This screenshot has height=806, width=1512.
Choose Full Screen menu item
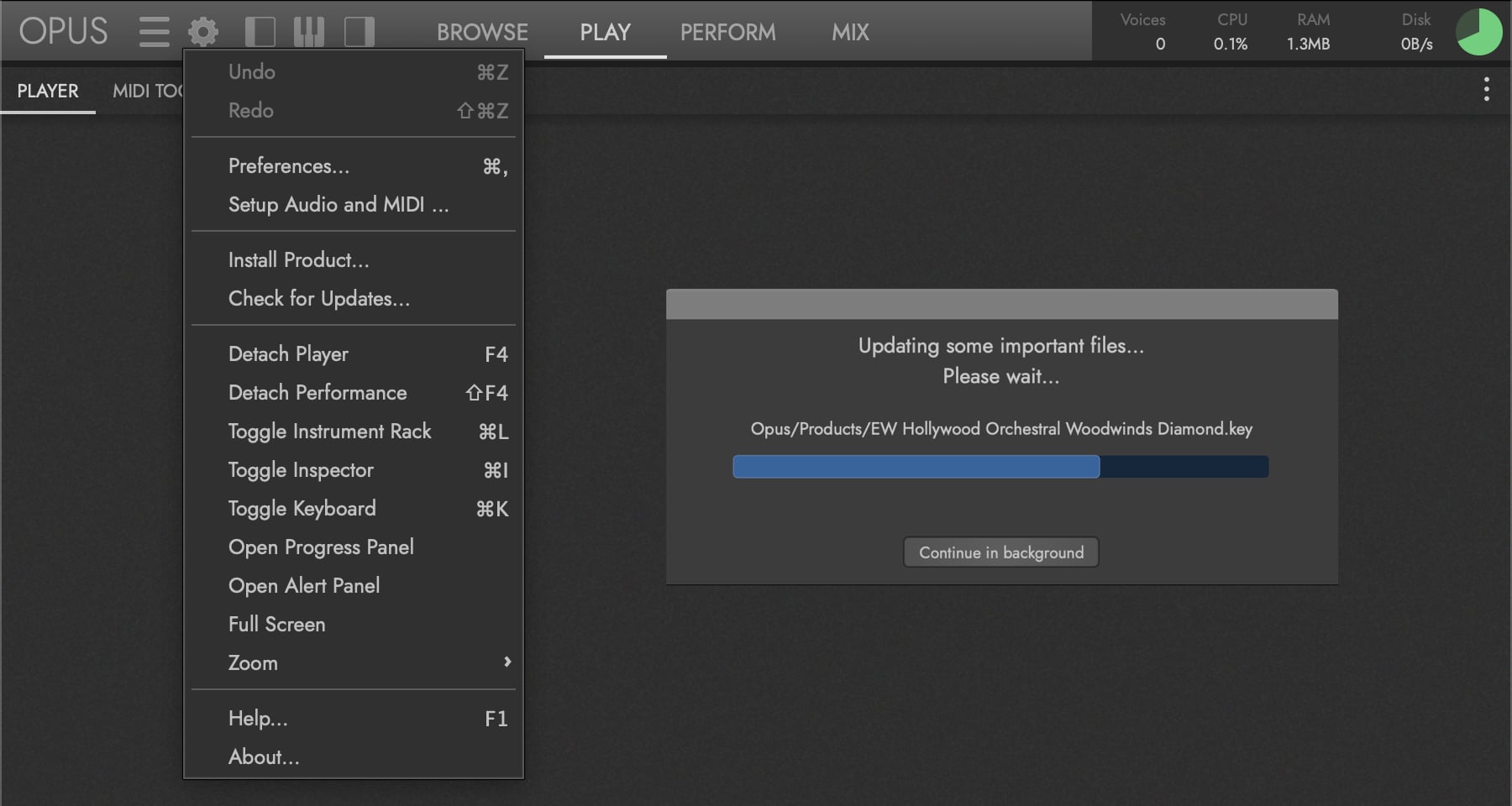(354, 625)
